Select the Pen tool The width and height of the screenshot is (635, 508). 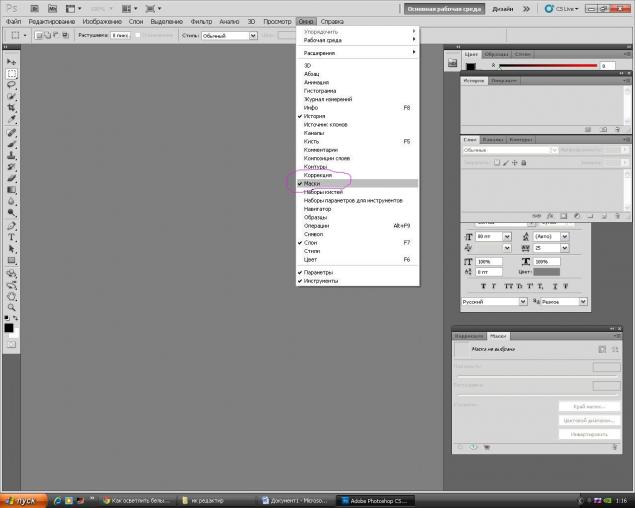click(11, 226)
